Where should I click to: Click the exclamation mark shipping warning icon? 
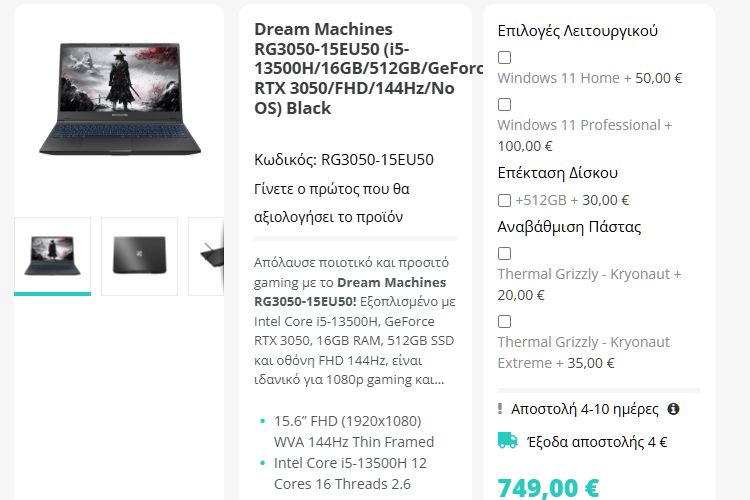500,409
